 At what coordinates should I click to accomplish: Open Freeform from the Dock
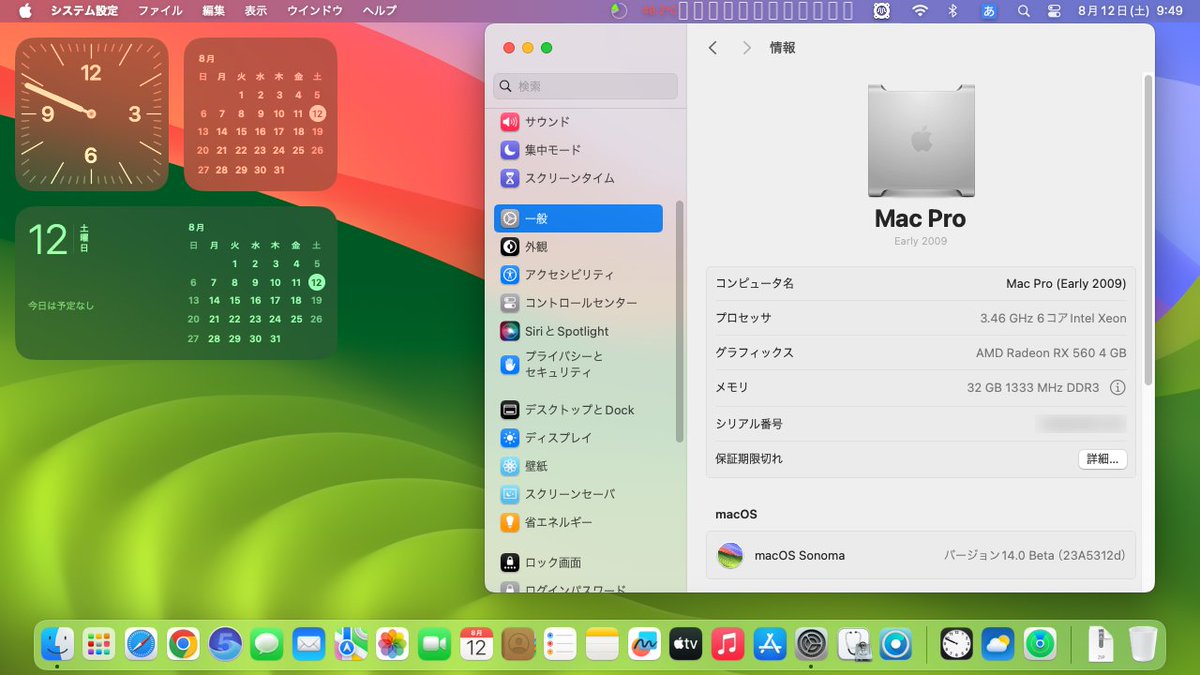[x=644, y=645]
